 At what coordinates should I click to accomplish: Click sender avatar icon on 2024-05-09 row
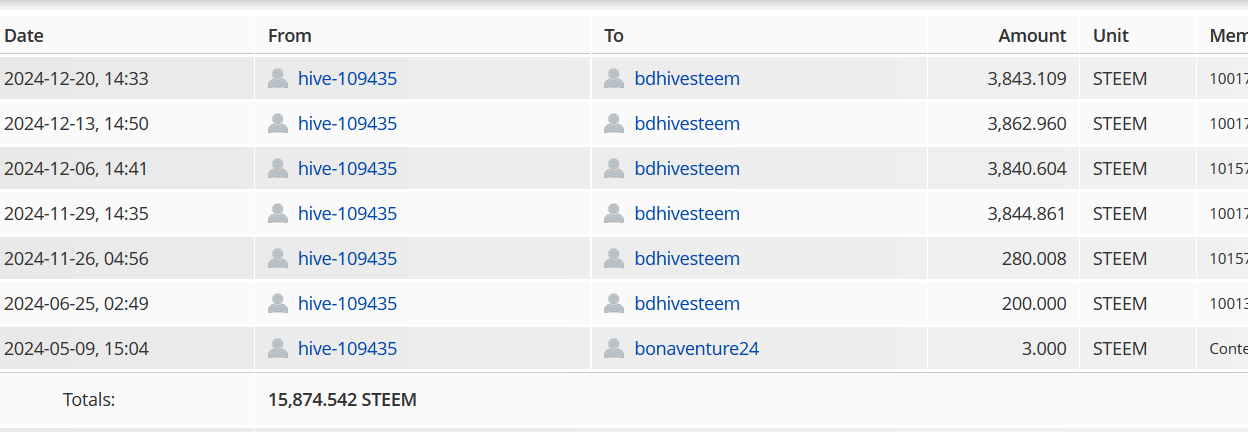(278, 349)
